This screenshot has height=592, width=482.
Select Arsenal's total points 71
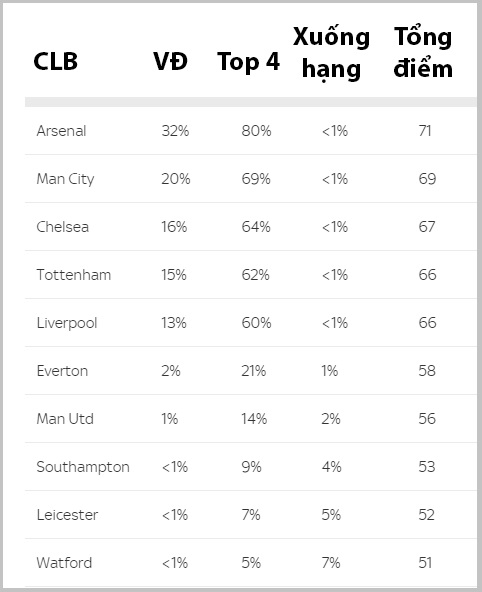425,131
